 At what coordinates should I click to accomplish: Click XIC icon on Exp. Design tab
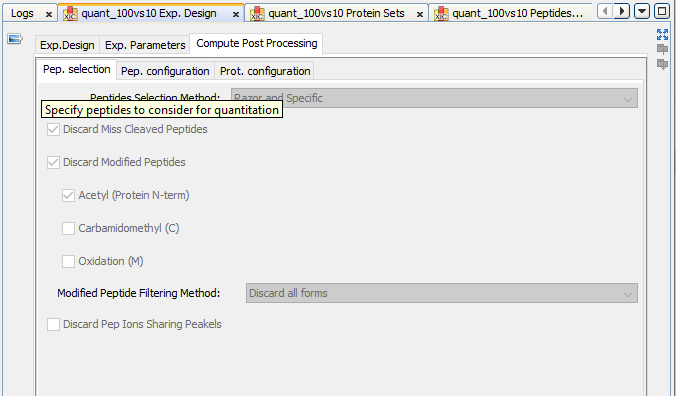70,14
